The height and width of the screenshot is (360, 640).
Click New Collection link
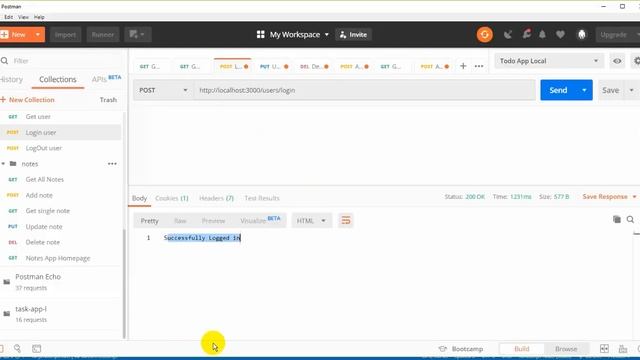tap(28, 100)
